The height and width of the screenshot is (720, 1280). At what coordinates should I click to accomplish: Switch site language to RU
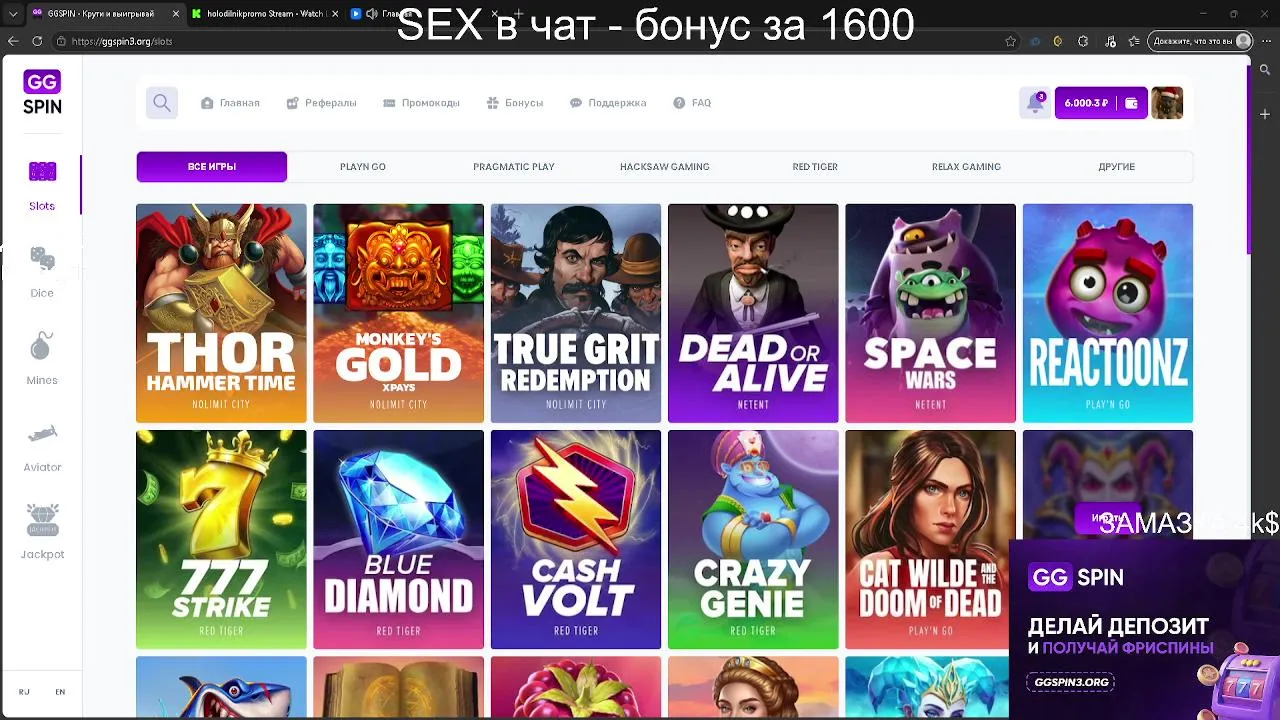click(24, 692)
